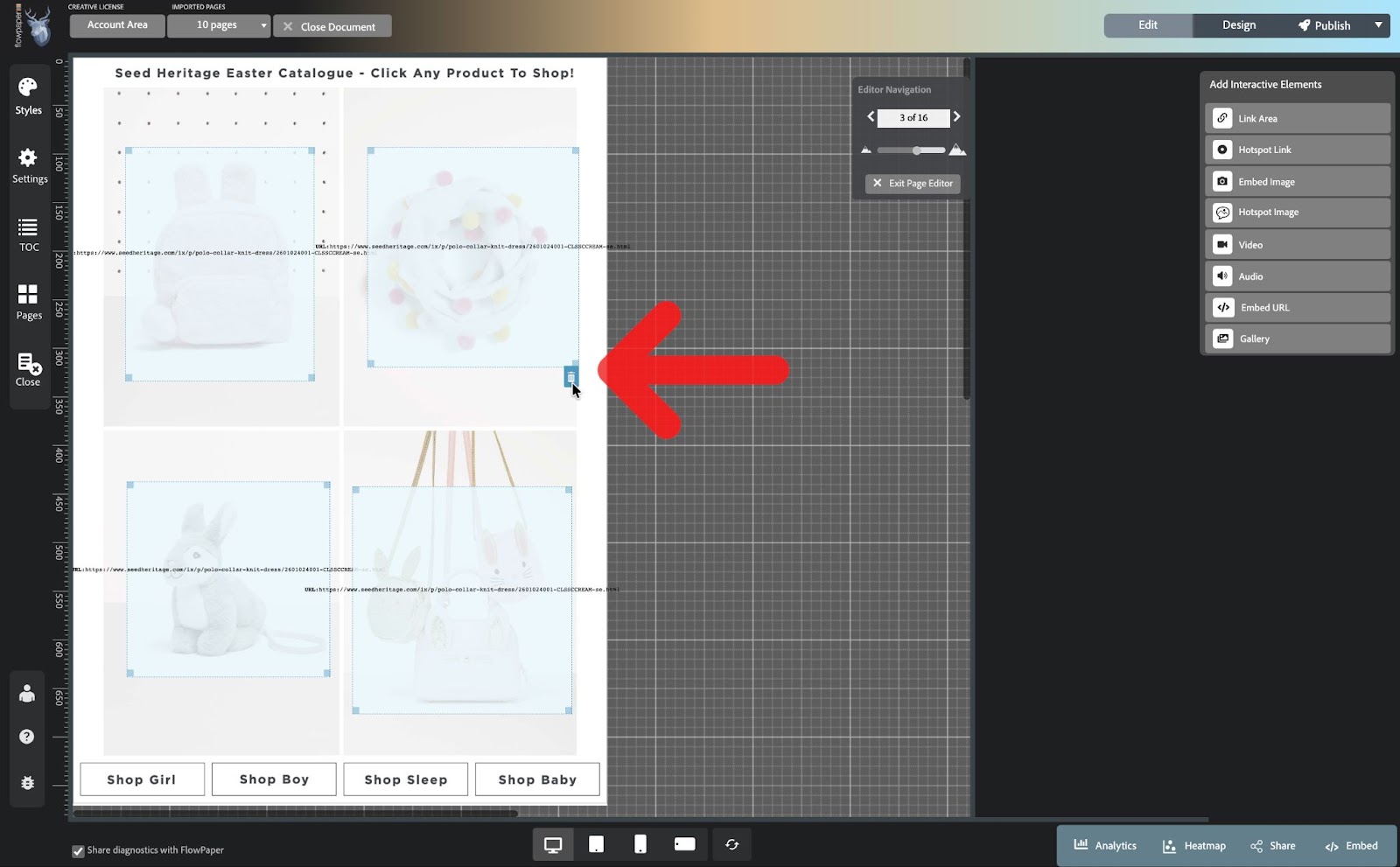Select the desktop preview mode
Image resolution: width=1400 pixels, height=867 pixels.
click(x=552, y=843)
